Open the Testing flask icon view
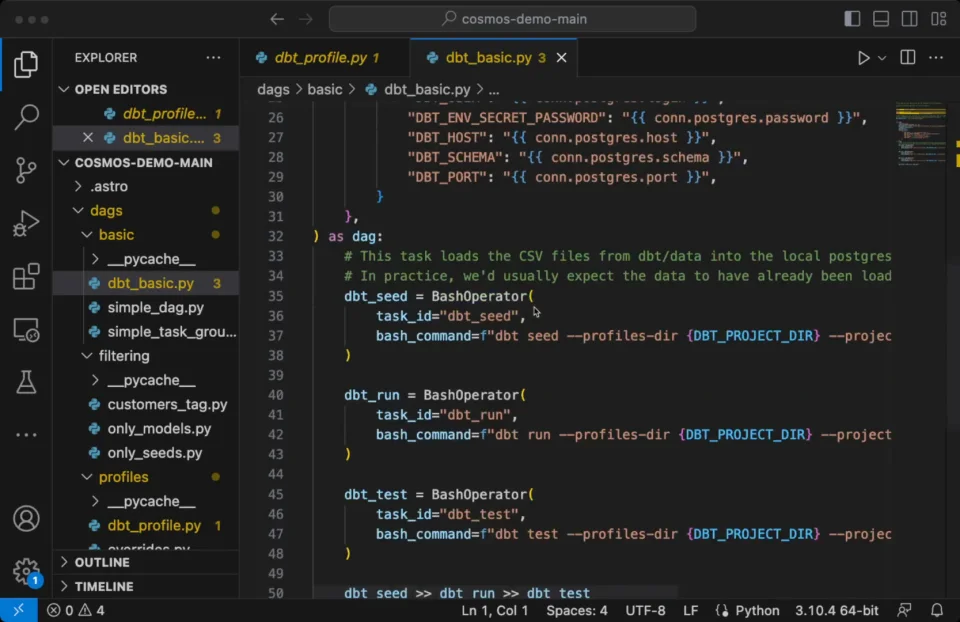960x622 pixels. point(26,381)
